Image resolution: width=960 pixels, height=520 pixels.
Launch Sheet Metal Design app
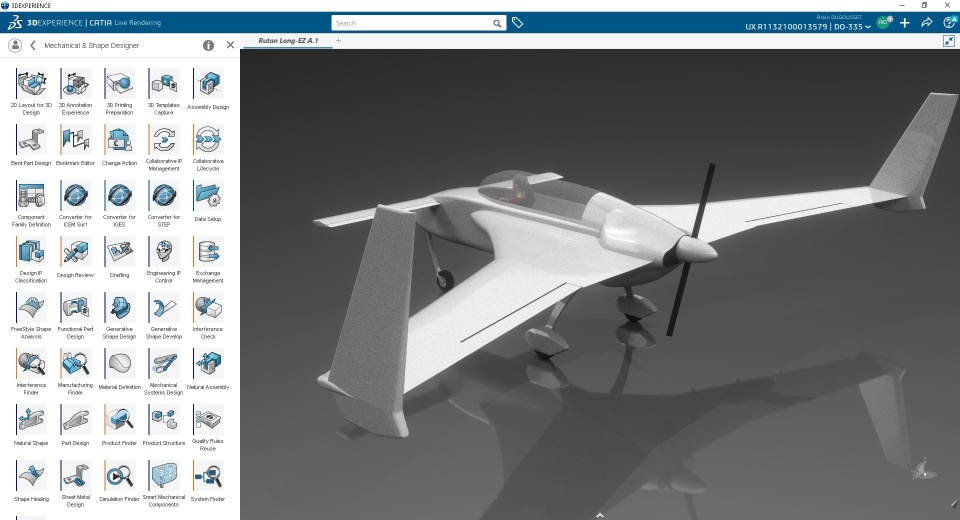75,476
